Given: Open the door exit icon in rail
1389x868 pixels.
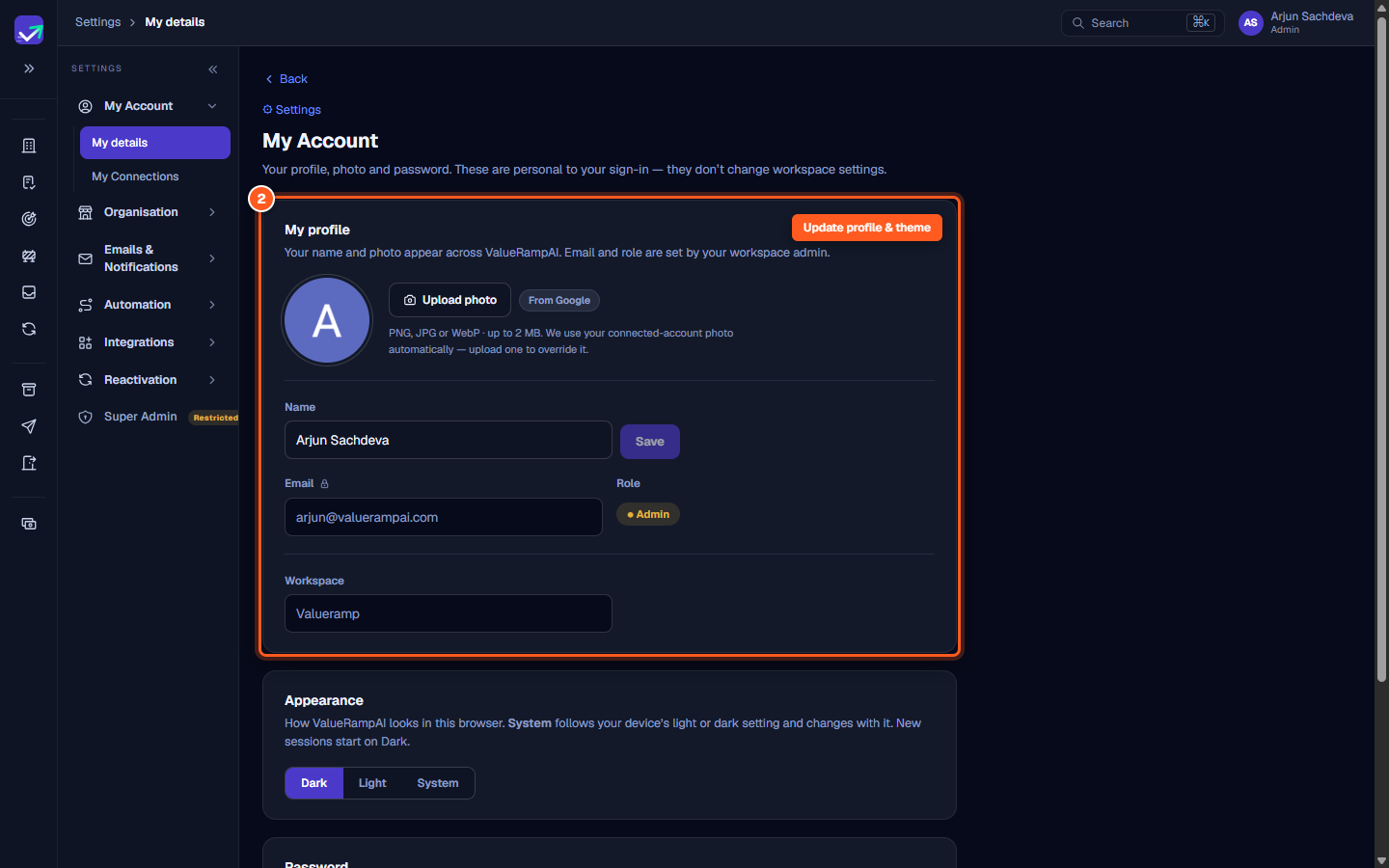Looking at the screenshot, I should pyautogui.click(x=29, y=463).
